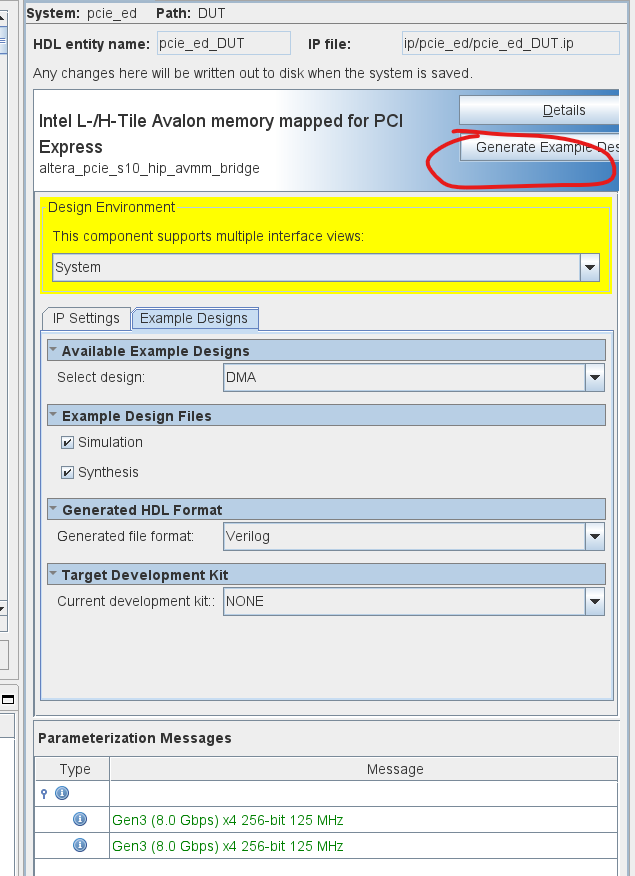Collapse the Example Design Files section
635x876 pixels.
coord(53,415)
